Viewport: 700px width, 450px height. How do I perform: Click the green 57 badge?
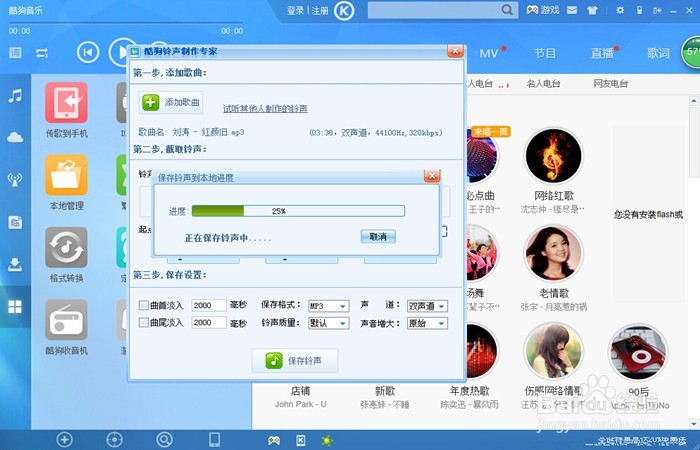(691, 52)
